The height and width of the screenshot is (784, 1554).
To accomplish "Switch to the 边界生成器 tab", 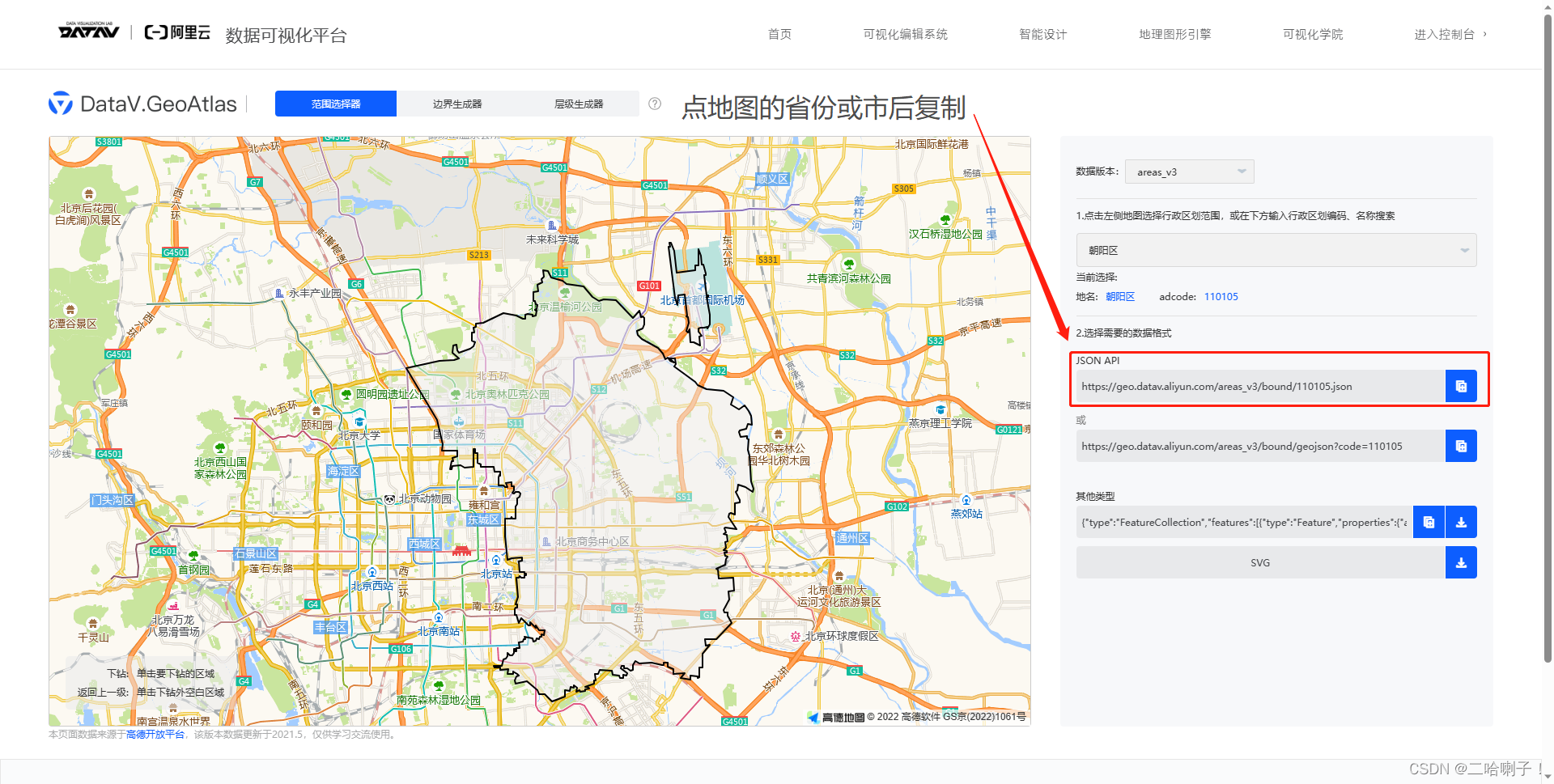I will [457, 104].
